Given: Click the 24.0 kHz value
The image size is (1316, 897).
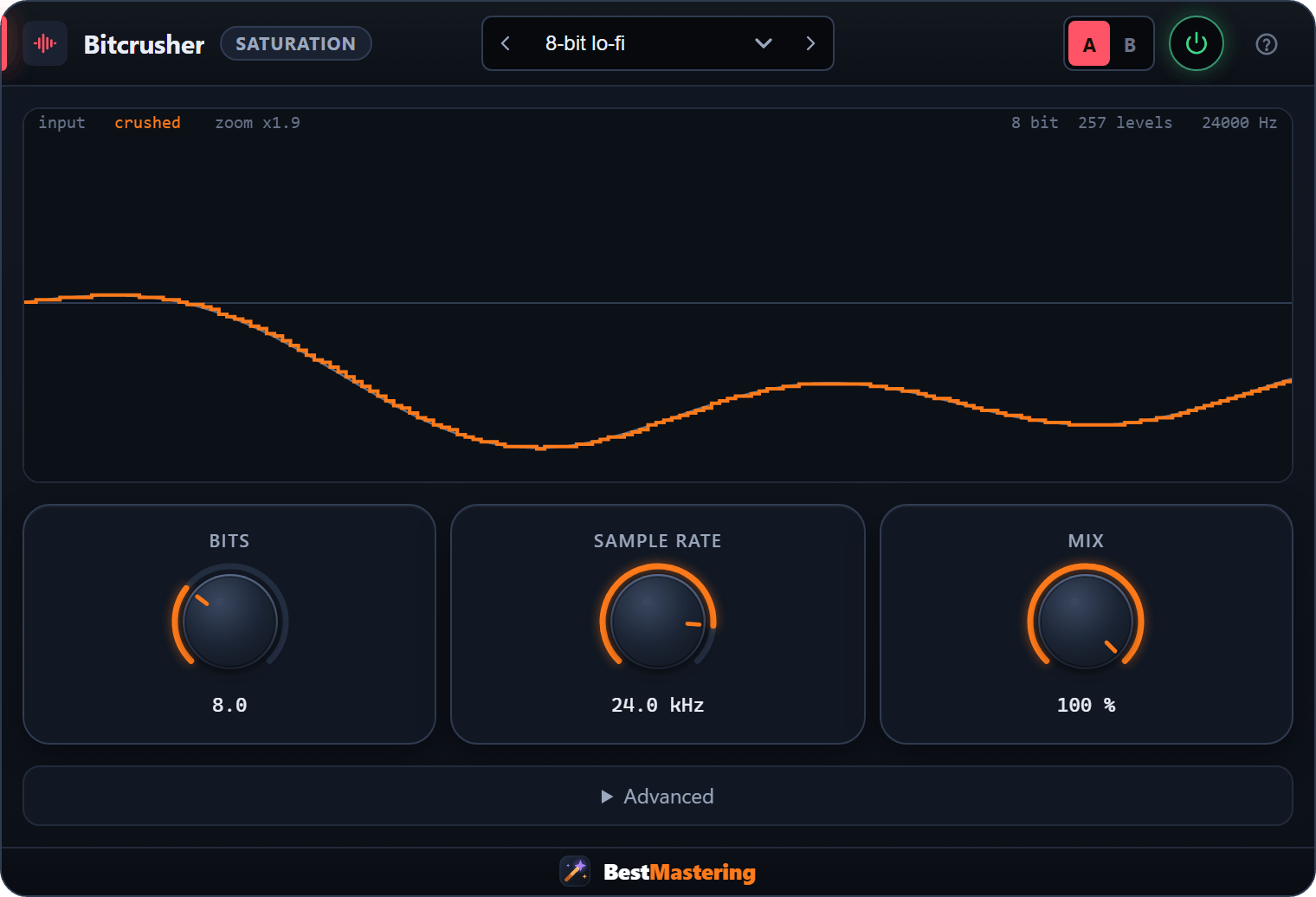Looking at the screenshot, I should (x=658, y=705).
